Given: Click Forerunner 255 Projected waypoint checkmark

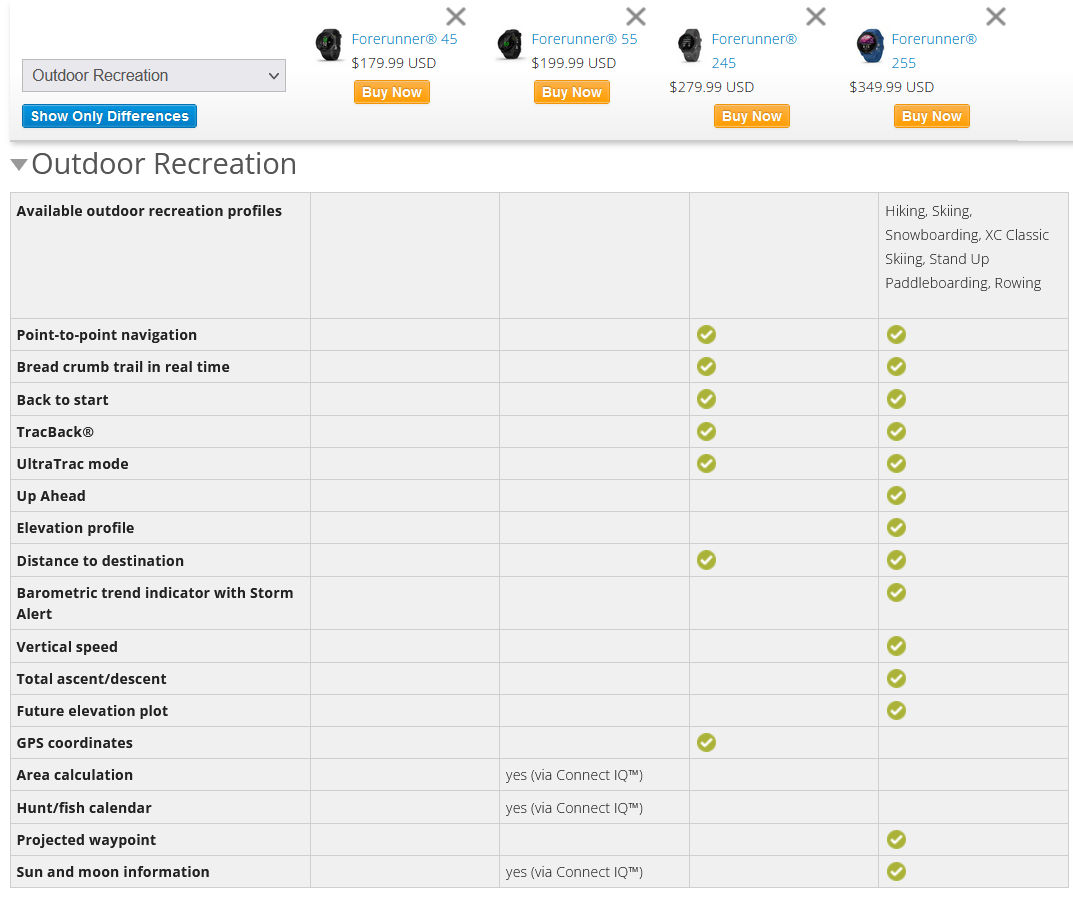Looking at the screenshot, I should click(x=896, y=839).
